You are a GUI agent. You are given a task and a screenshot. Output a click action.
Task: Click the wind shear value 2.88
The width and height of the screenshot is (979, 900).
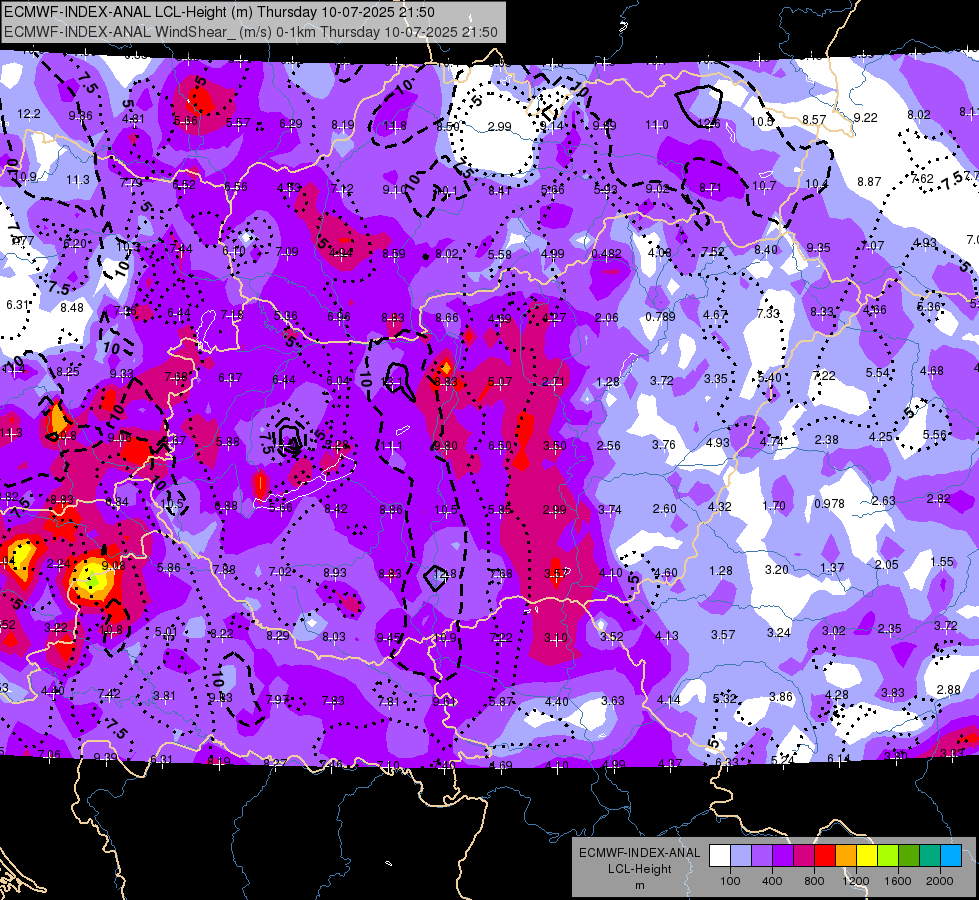point(949,690)
